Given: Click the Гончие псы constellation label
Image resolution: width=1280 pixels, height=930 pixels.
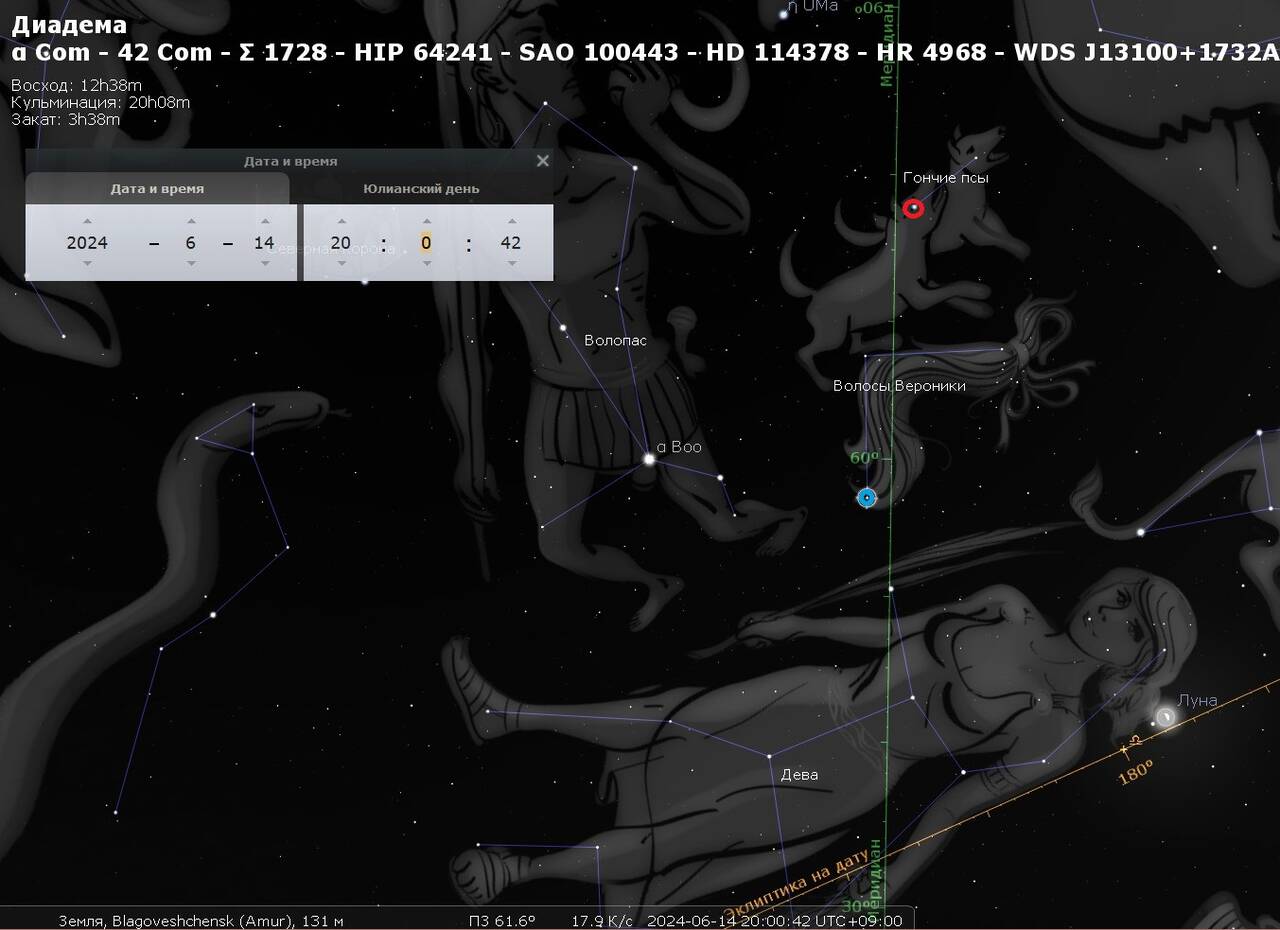Looking at the screenshot, I should 945,177.
